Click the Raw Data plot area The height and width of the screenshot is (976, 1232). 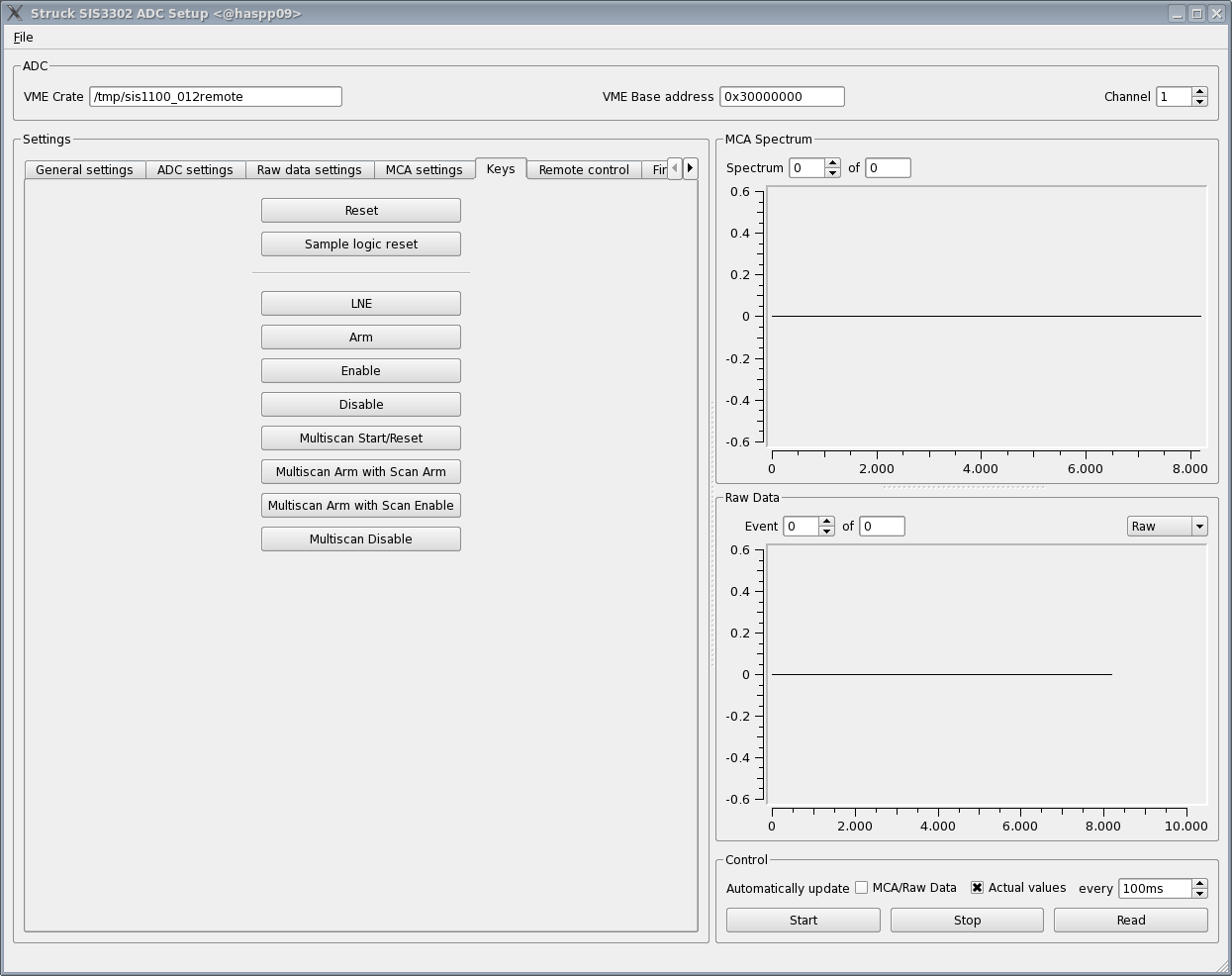(987, 675)
